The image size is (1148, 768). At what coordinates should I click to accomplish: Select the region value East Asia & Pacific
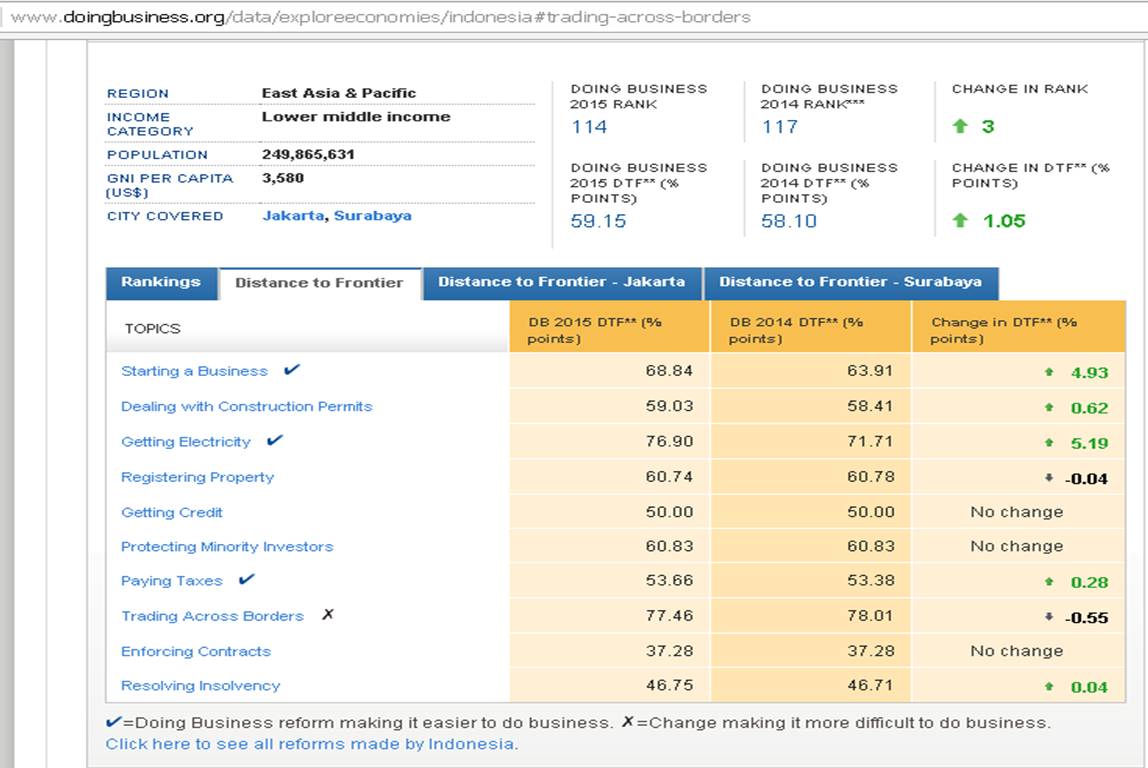click(x=339, y=93)
